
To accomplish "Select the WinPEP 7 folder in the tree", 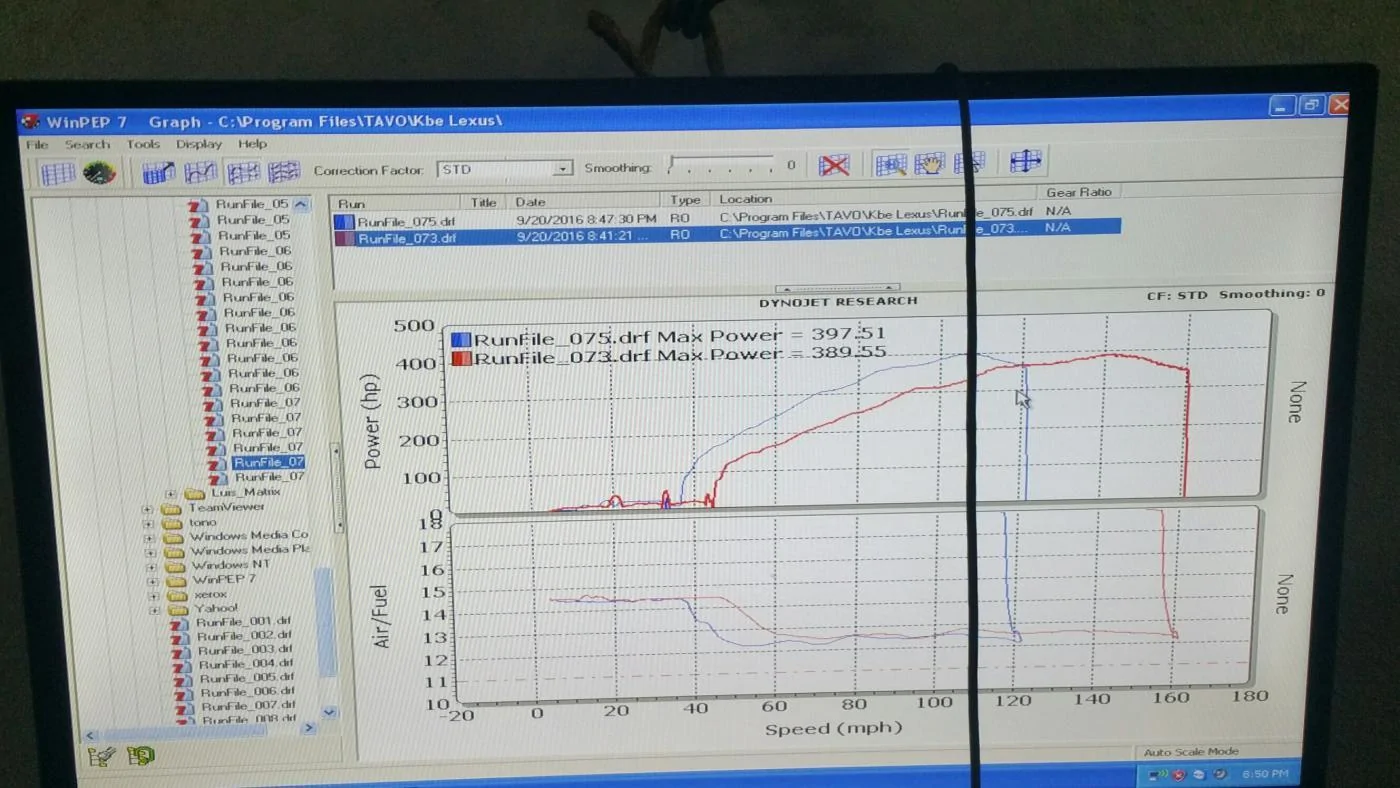I will [224, 579].
